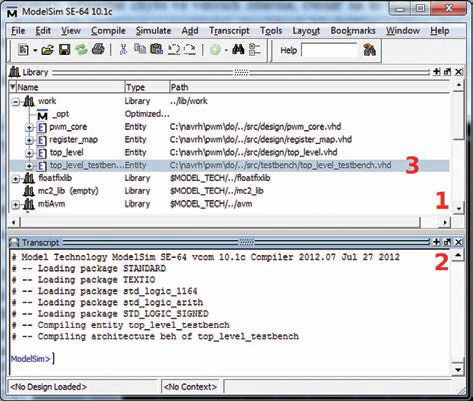Click the Help search icon beside Help field

coord(369,50)
